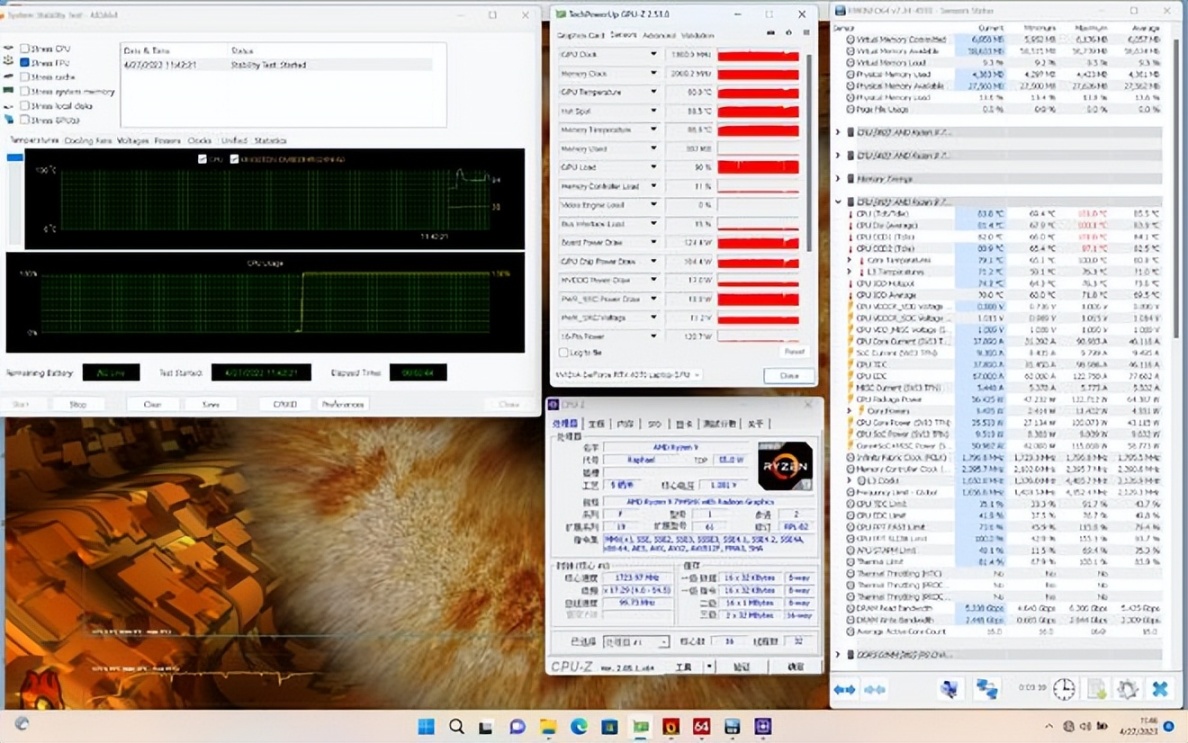Expand the Core Temperatures row in HWiNFO
The image size is (1188, 743).
[x=849, y=261]
